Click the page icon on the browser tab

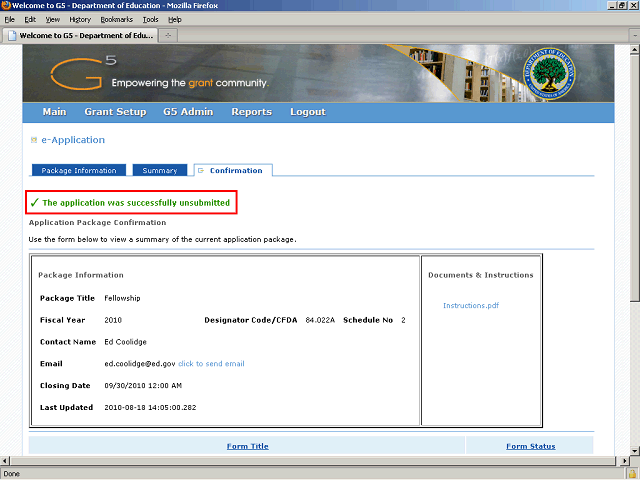pyautogui.click(x=12, y=36)
